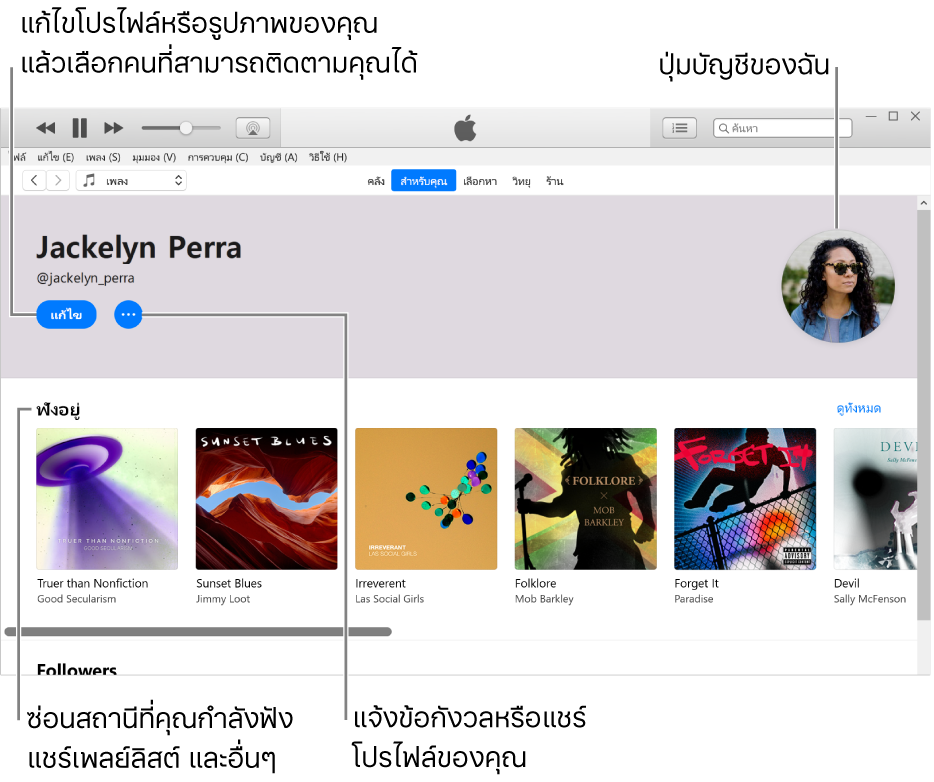Open the blue three-dots more button
934x782 pixels.
[128, 314]
